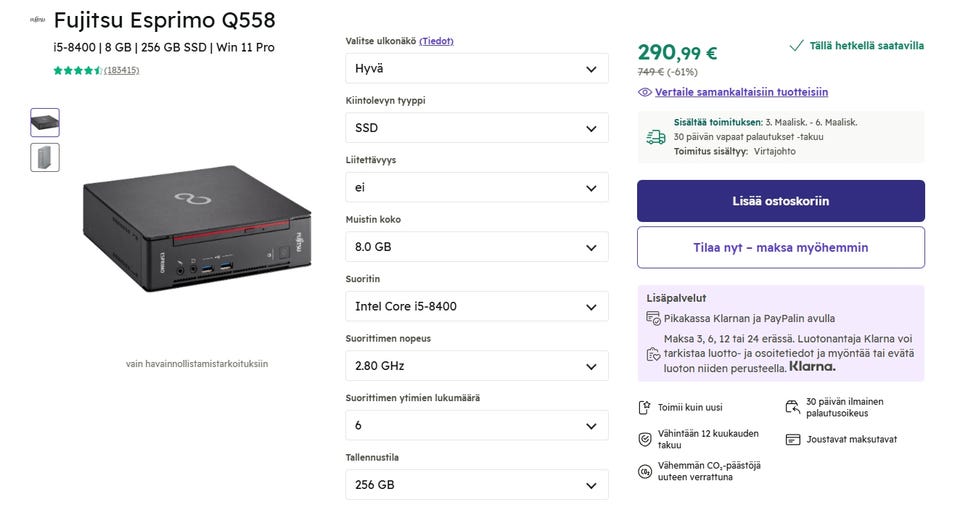Open the 'Valitse ulkonäkö' dropdown showing Hyvä
This screenshot has height=510, width=960.
476,69
